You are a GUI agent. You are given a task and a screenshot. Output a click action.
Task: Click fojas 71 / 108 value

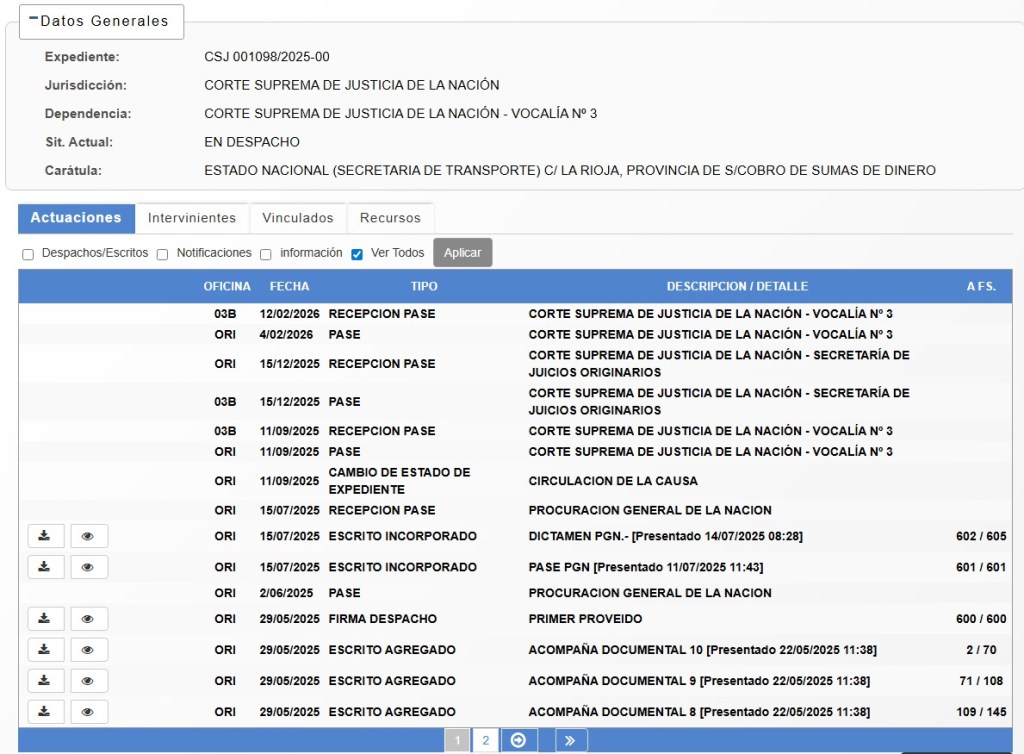click(x=981, y=680)
